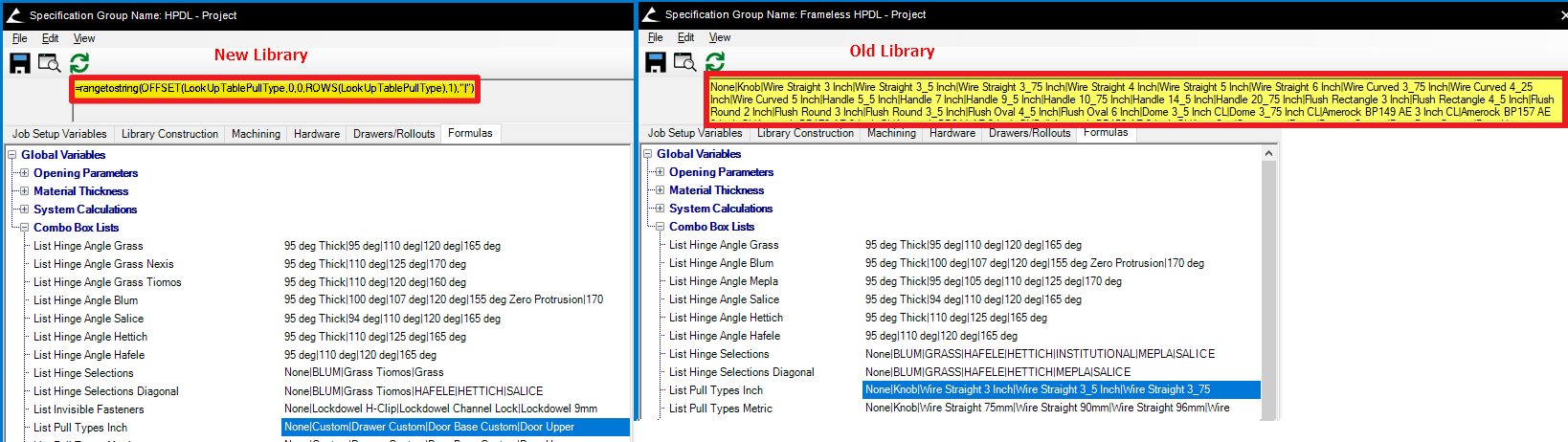
Task: Open the Machining tab in the New Library window
Action: pyautogui.click(x=256, y=134)
